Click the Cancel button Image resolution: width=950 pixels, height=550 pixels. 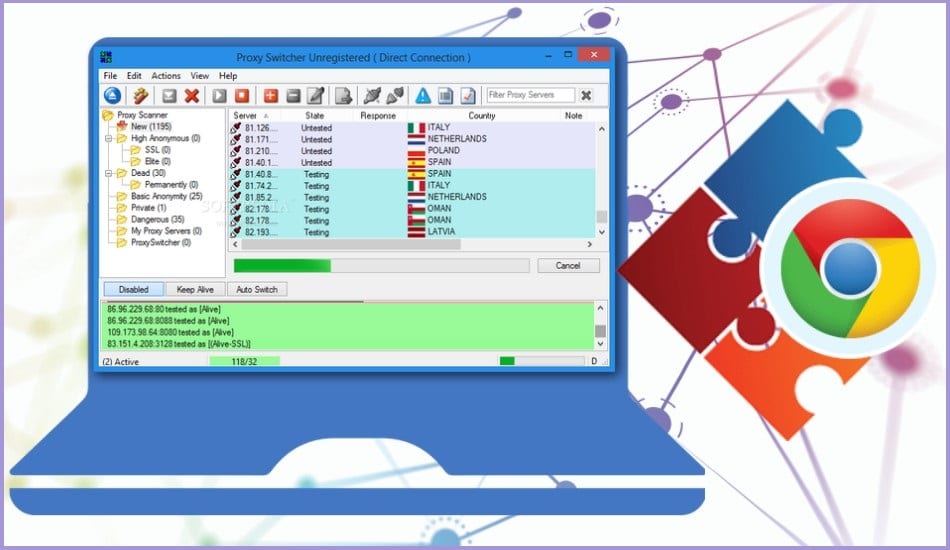568,266
